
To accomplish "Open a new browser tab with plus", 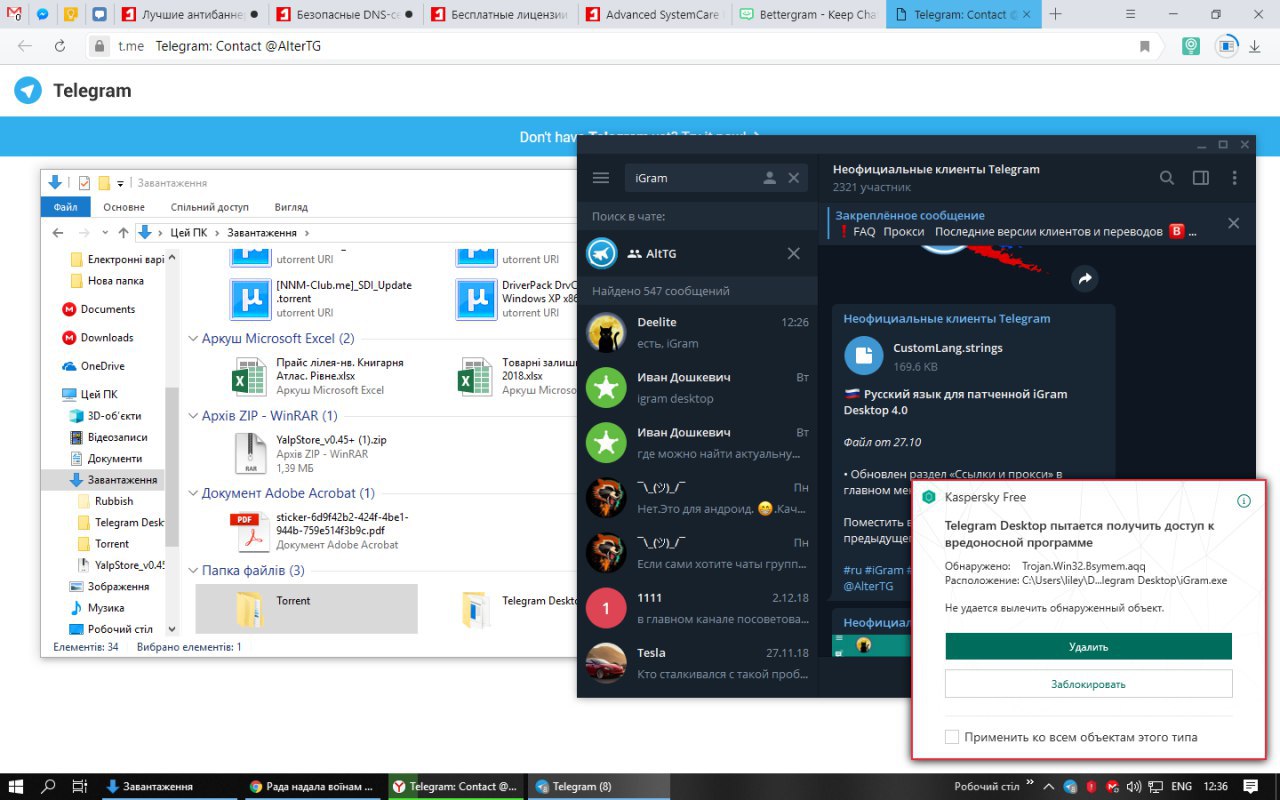I will click(1055, 15).
